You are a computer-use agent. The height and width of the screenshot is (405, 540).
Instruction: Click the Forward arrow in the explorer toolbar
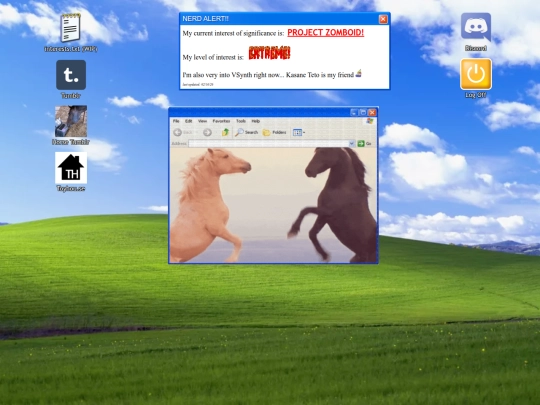pyautogui.click(x=207, y=132)
